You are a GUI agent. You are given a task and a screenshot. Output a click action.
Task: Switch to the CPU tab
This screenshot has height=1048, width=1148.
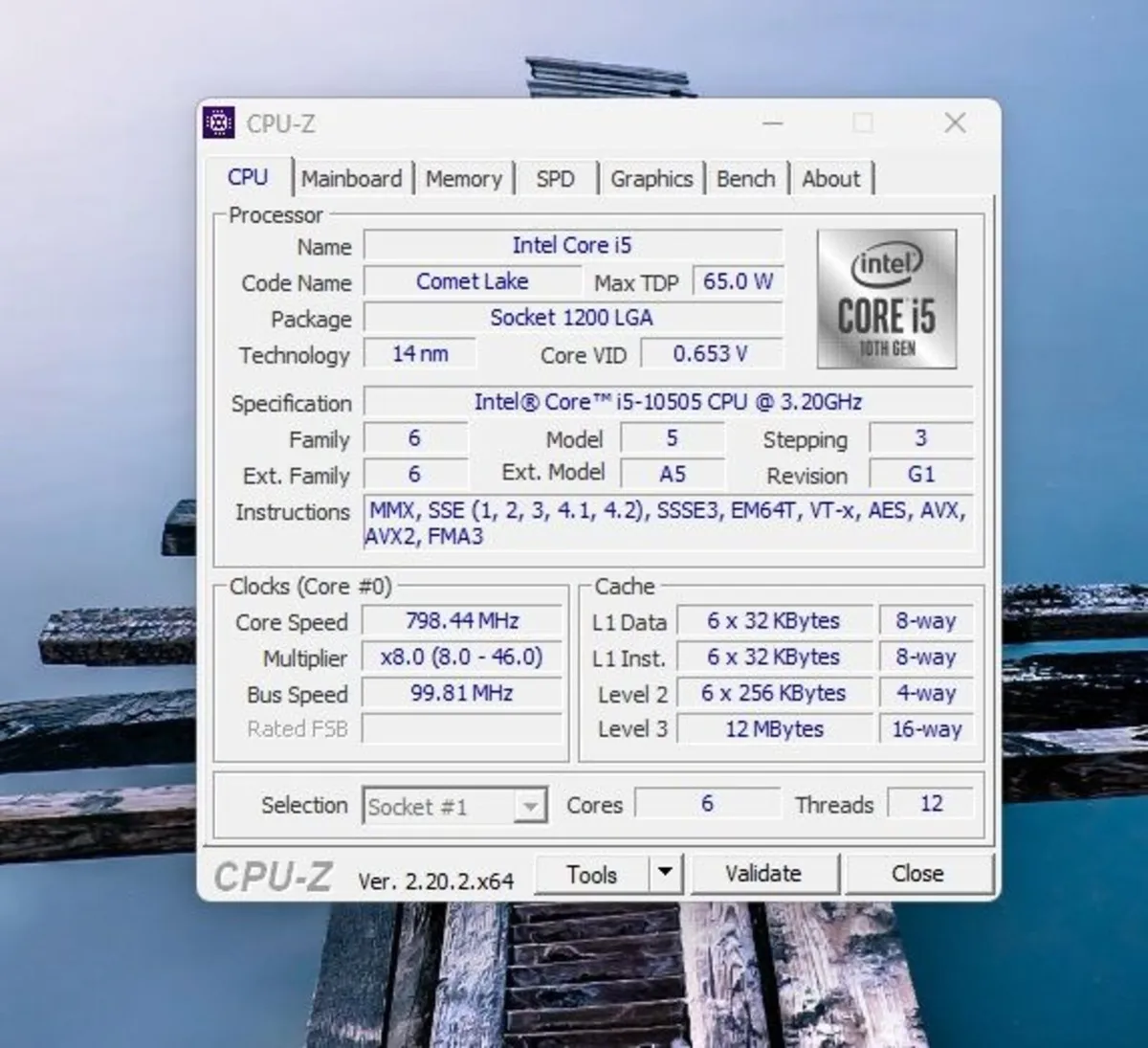[x=248, y=178]
